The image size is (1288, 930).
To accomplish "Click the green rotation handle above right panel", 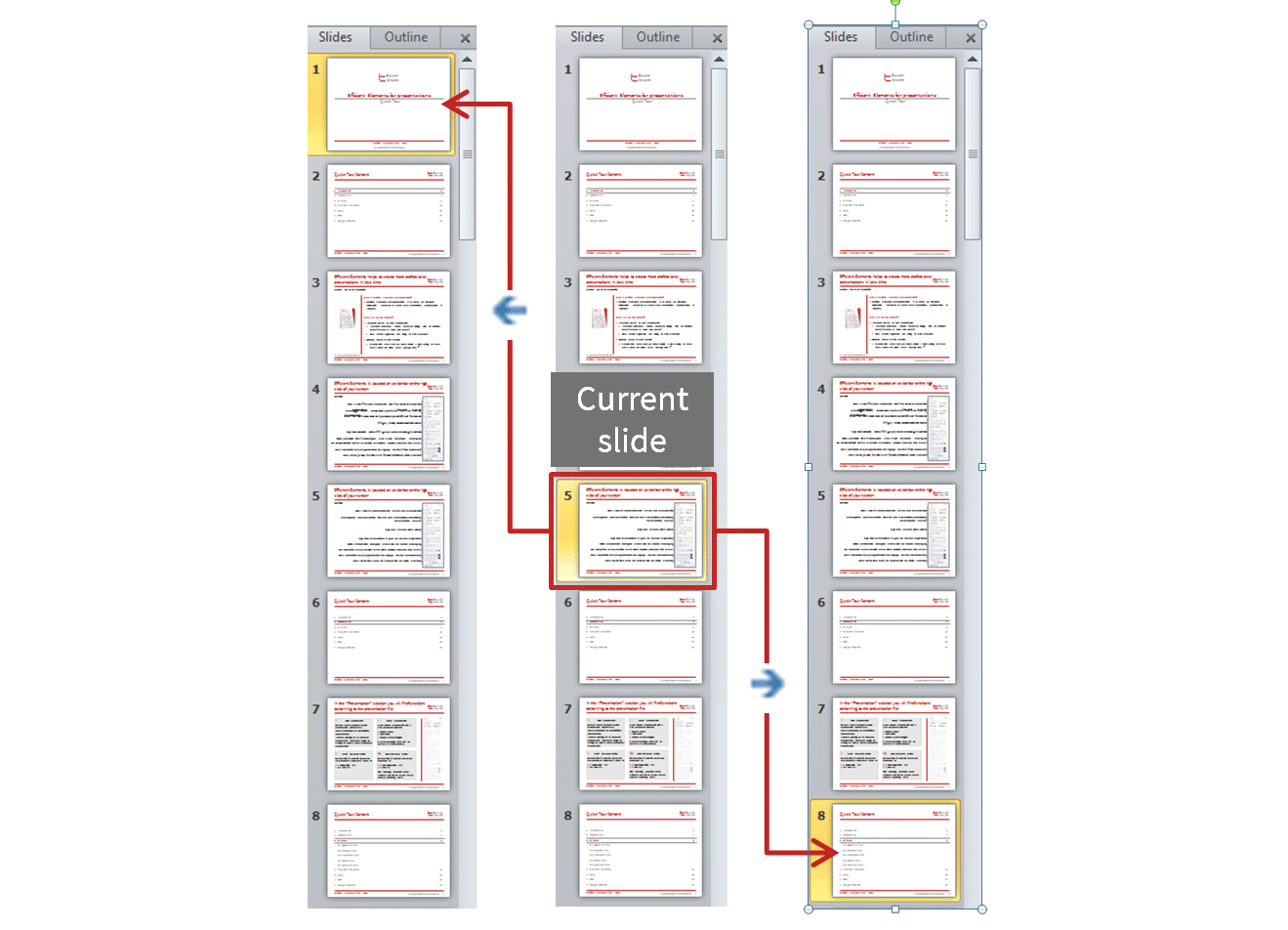I will [895, 3].
